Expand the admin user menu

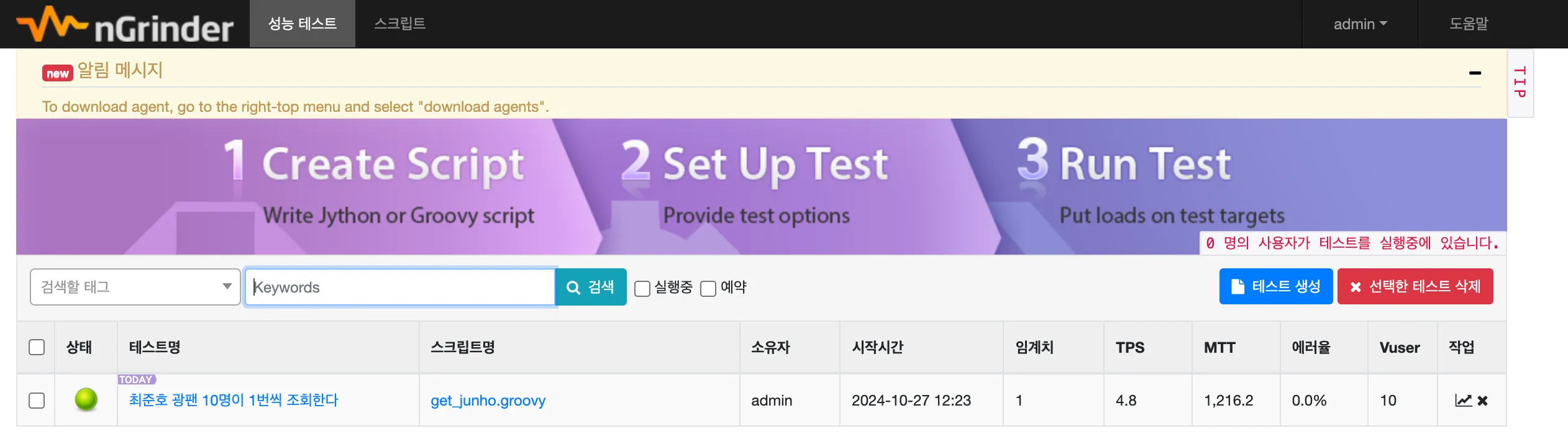click(x=1360, y=24)
